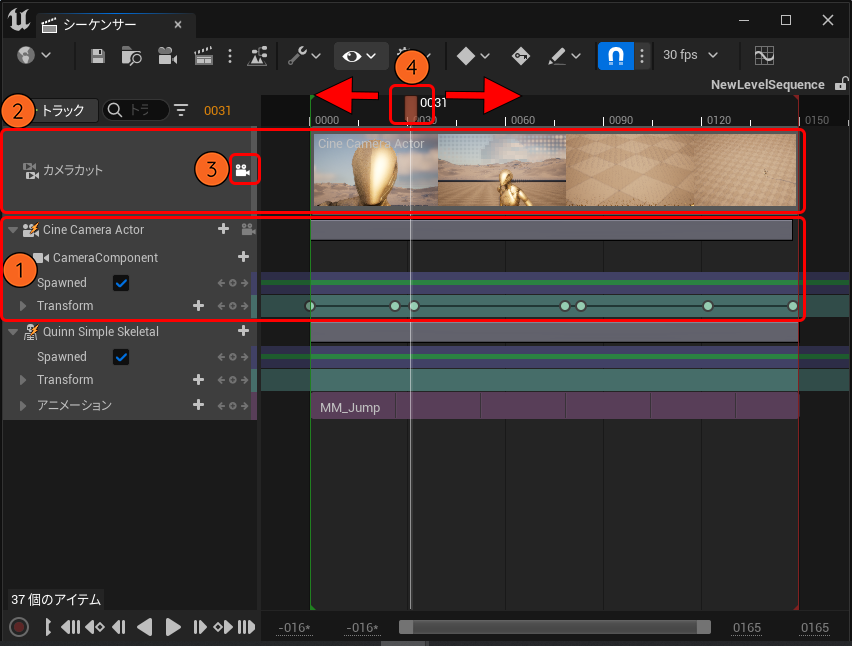Viewport: 852px width, 646px height.
Task: Uncheck Spawned under Quinn Simple Skeletal
Action: pyautogui.click(x=121, y=357)
